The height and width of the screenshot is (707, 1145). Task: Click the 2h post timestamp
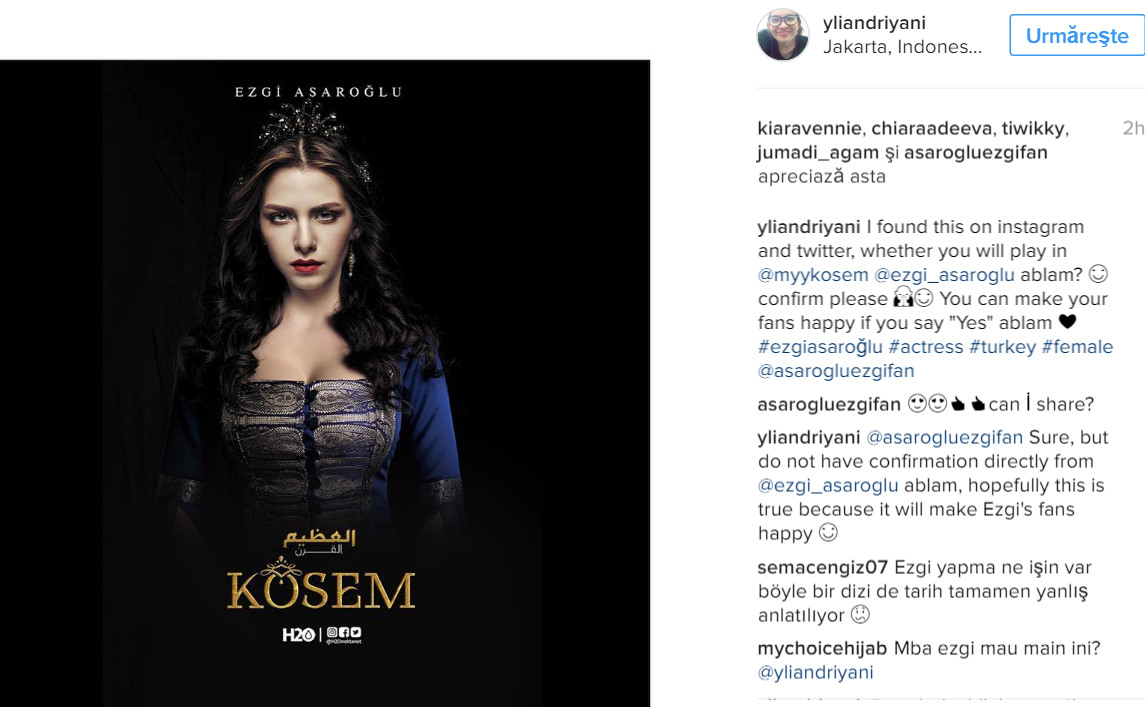[1133, 129]
